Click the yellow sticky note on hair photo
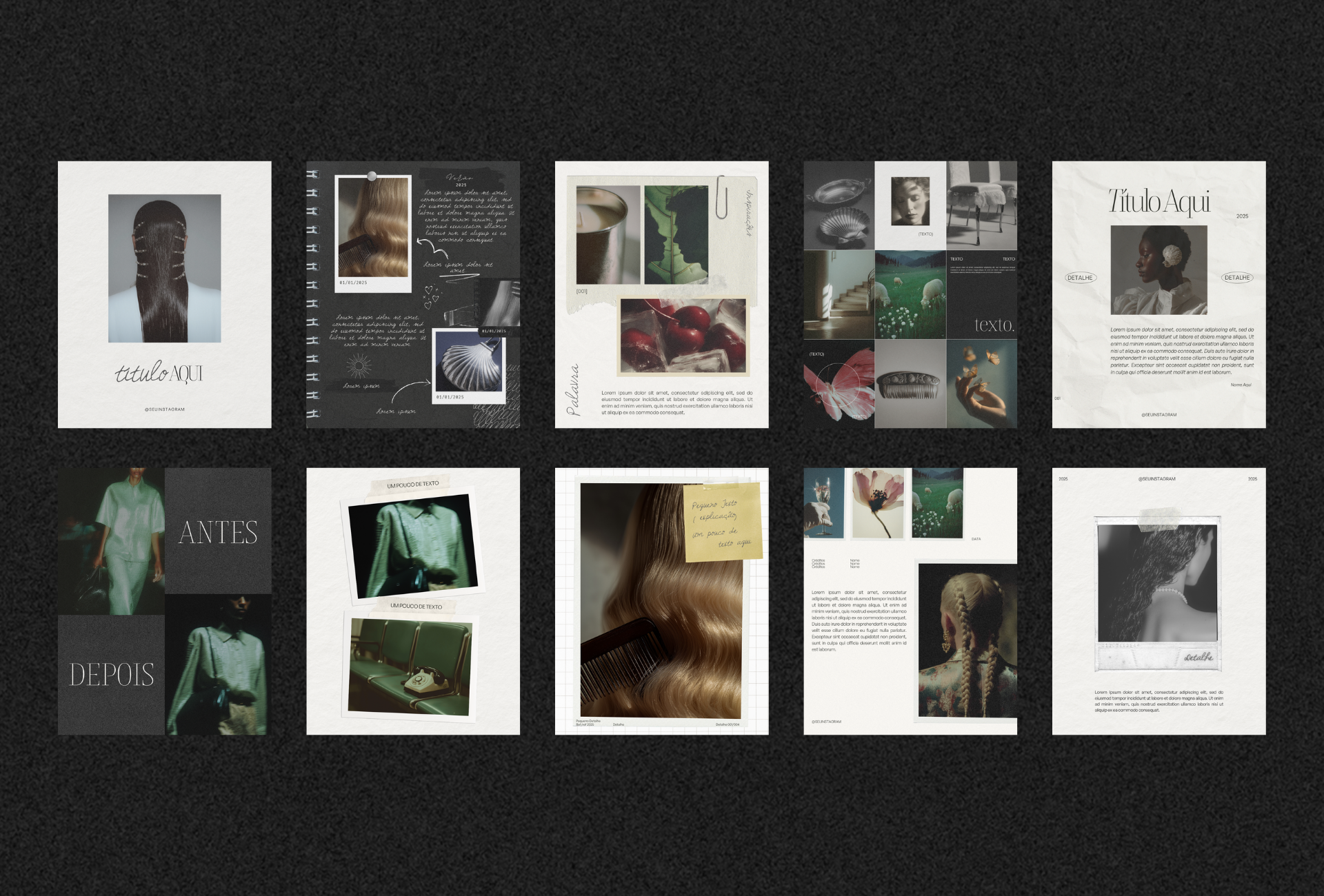 point(723,522)
